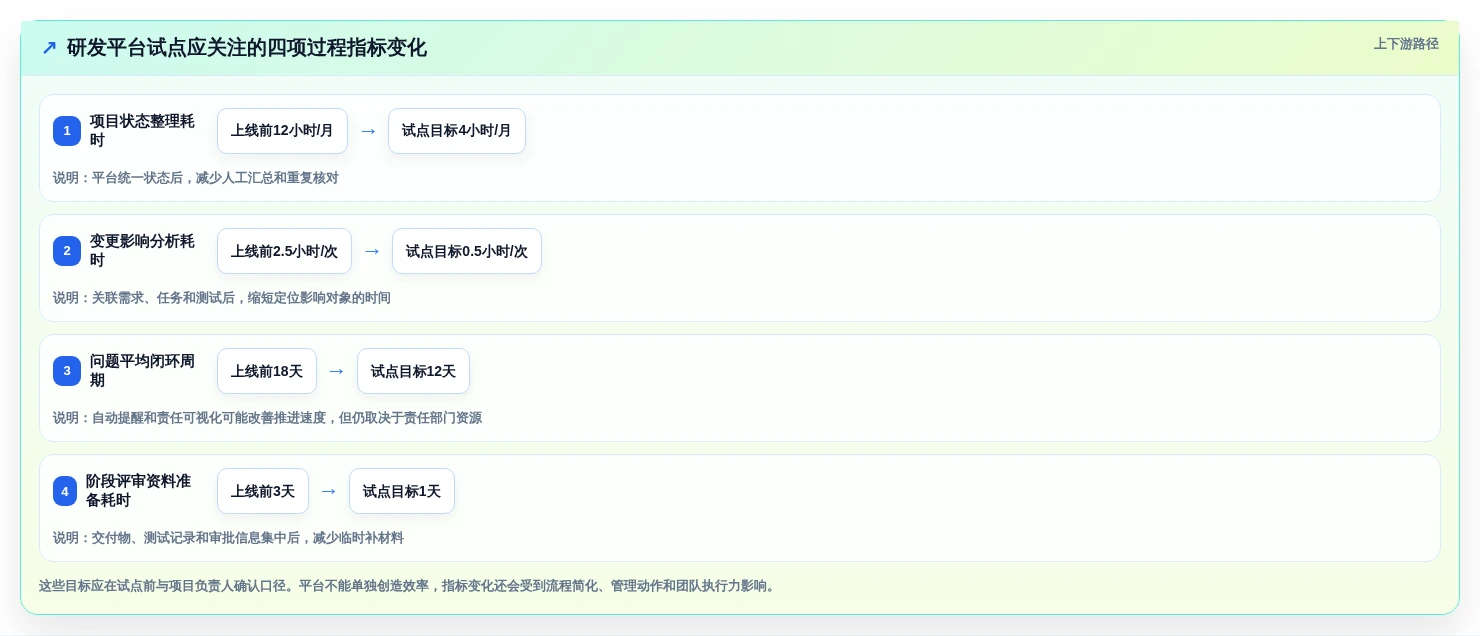The width and height of the screenshot is (1480, 636).
Task: Click the number 2 badge for 变更影响分析耗时
Action: (x=67, y=251)
